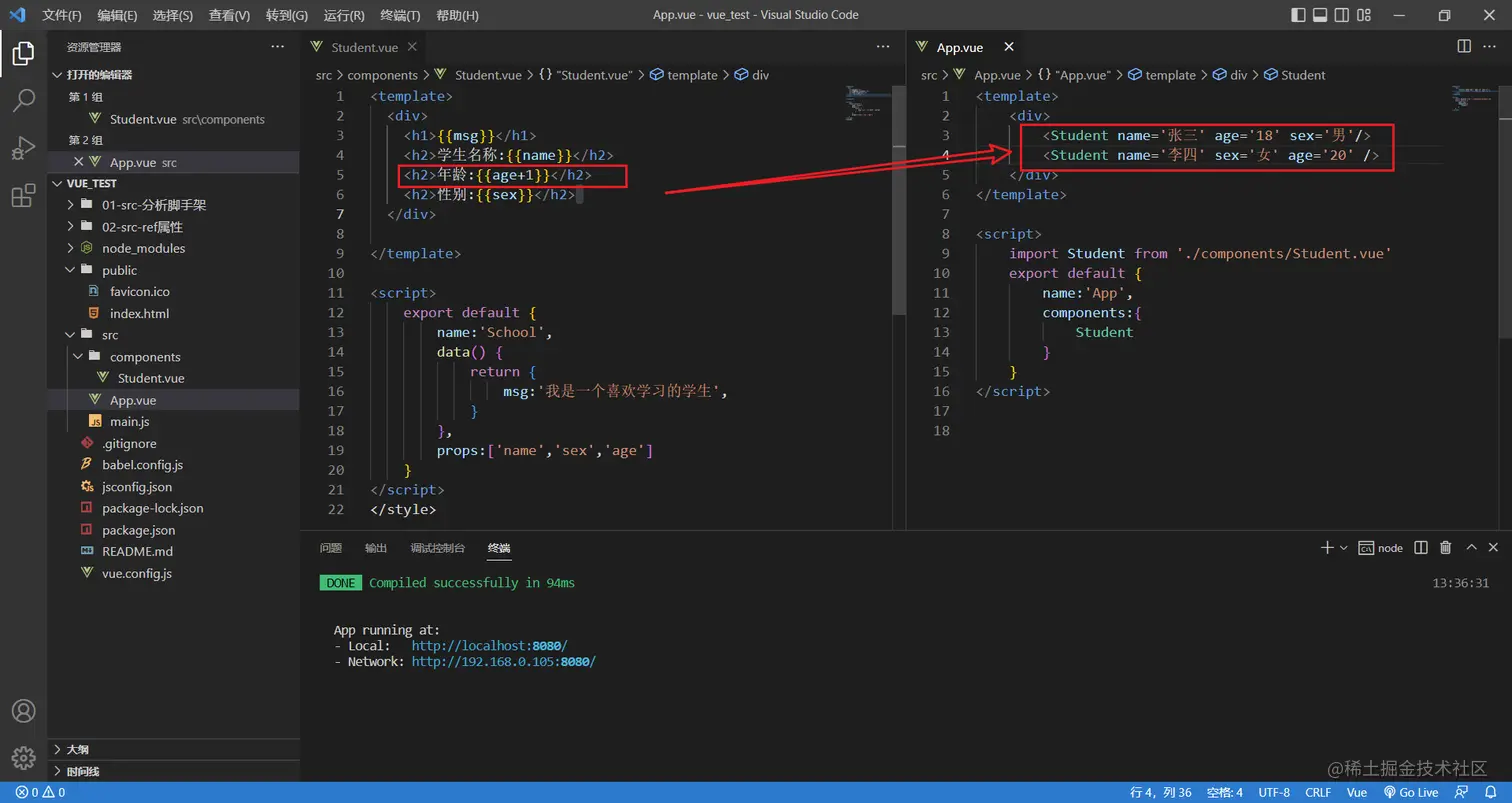Expand the node_modules folder
Screen dimensions: 1512x803
point(71,248)
